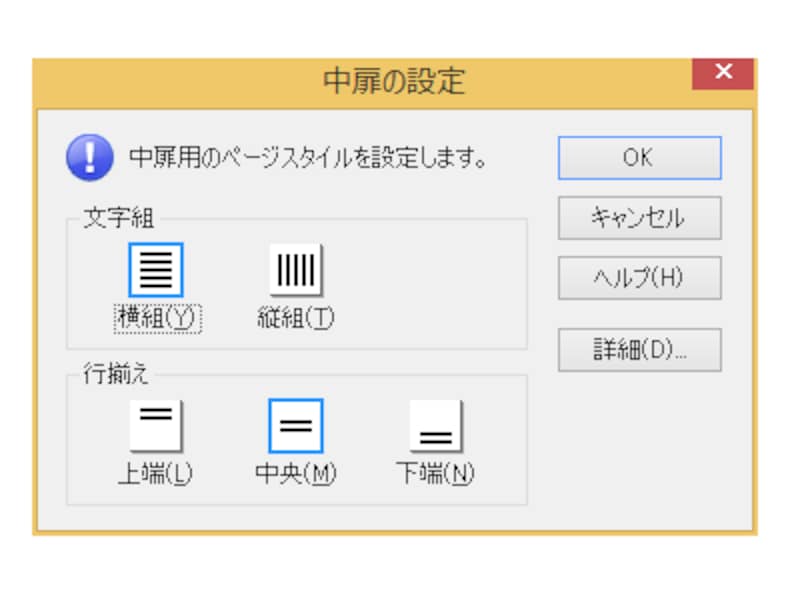Screen dimensions: 800x600
Task: Choose the 上端(L) top alignment icon
Action: click(x=156, y=426)
